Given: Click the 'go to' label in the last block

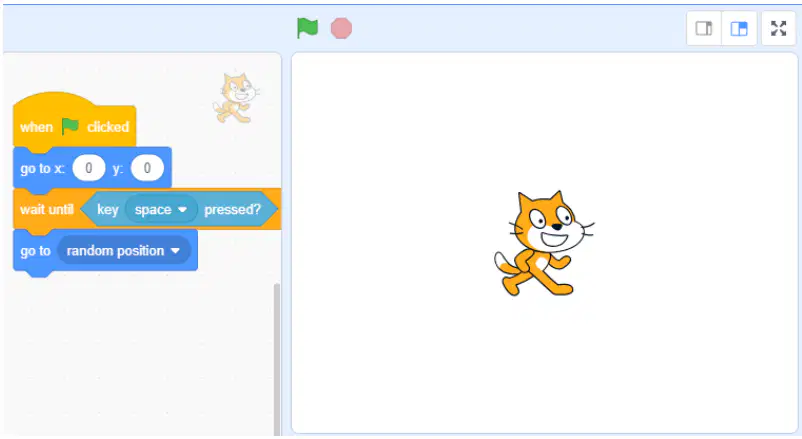Looking at the screenshot, I should pos(35,251).
